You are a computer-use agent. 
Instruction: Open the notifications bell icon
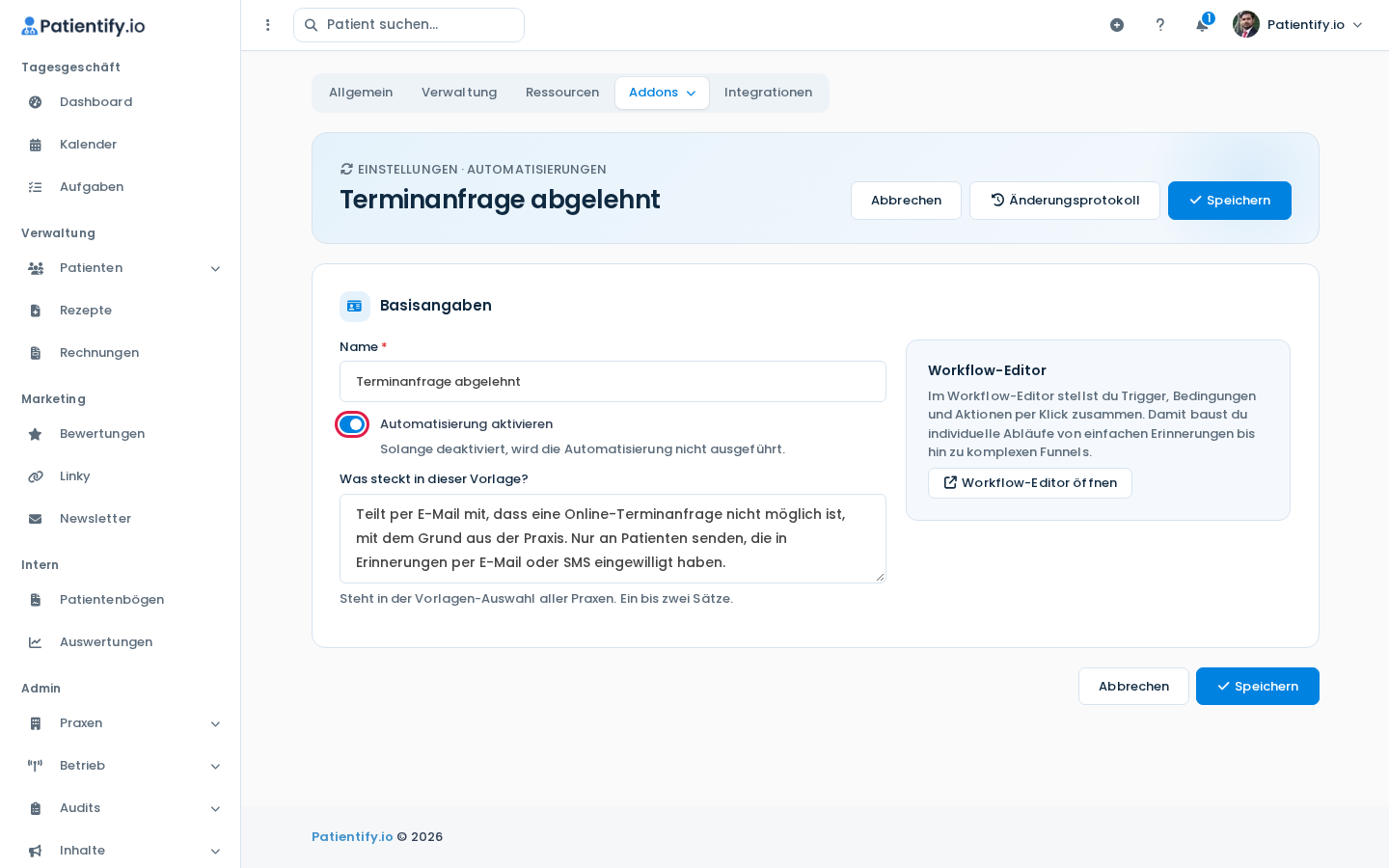coord(1202,25)
